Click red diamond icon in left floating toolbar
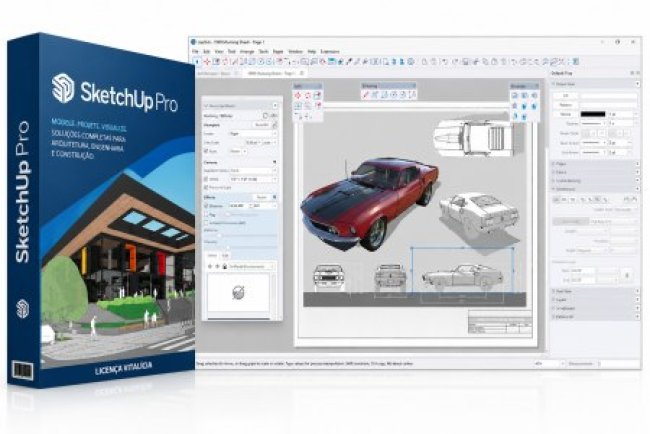 298,95
